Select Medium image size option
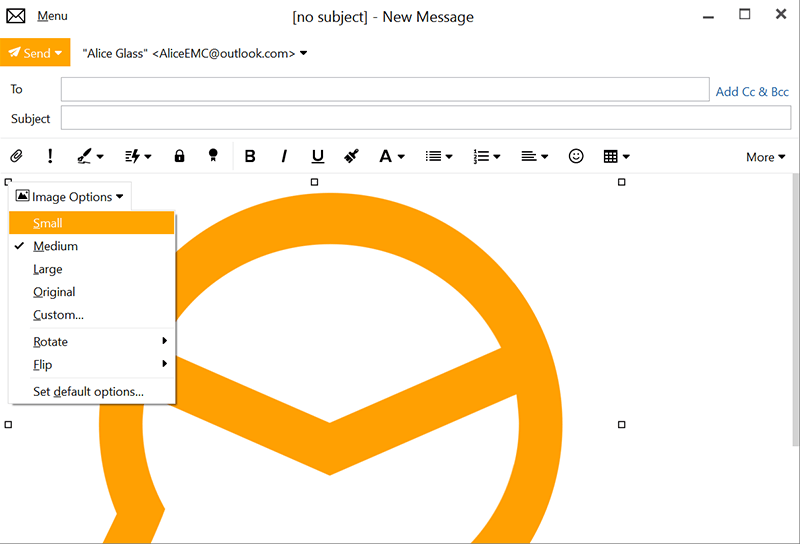This screenshot has width=800, height=544. click(x=92, y=246)
